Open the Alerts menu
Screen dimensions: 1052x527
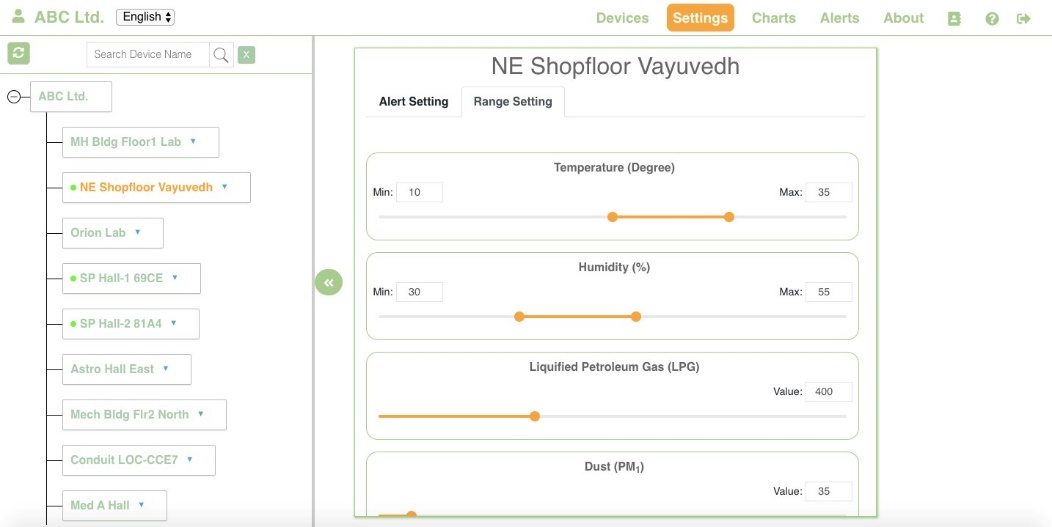point(839,18)
